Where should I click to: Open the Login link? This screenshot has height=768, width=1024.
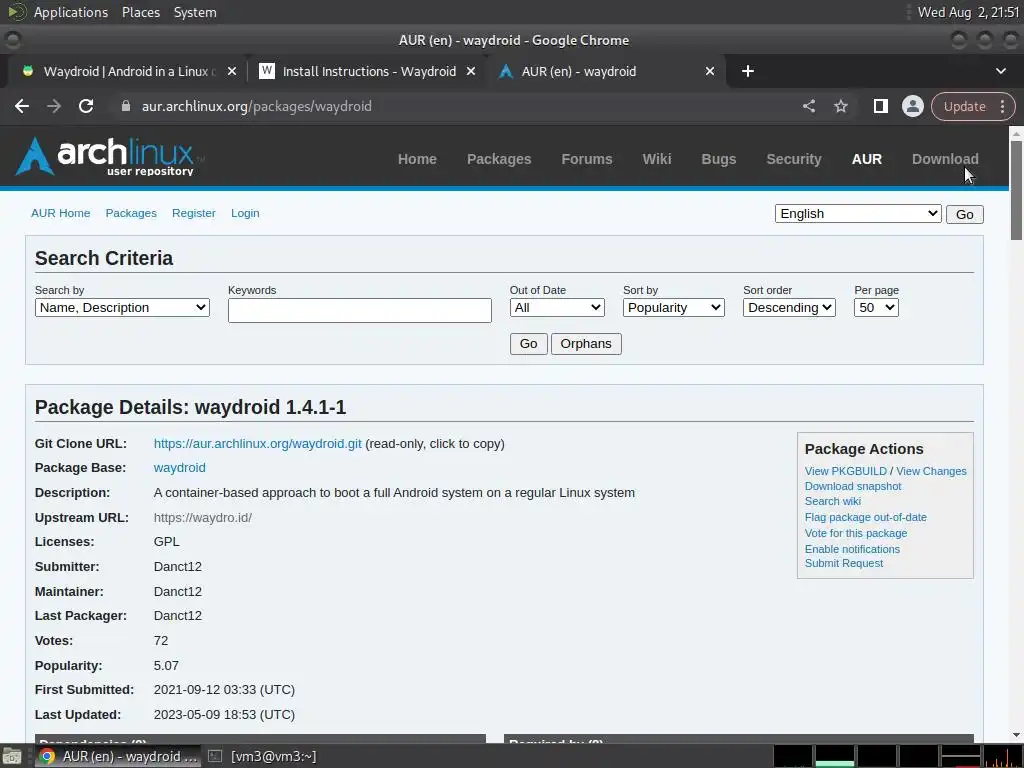pos(245,213)
